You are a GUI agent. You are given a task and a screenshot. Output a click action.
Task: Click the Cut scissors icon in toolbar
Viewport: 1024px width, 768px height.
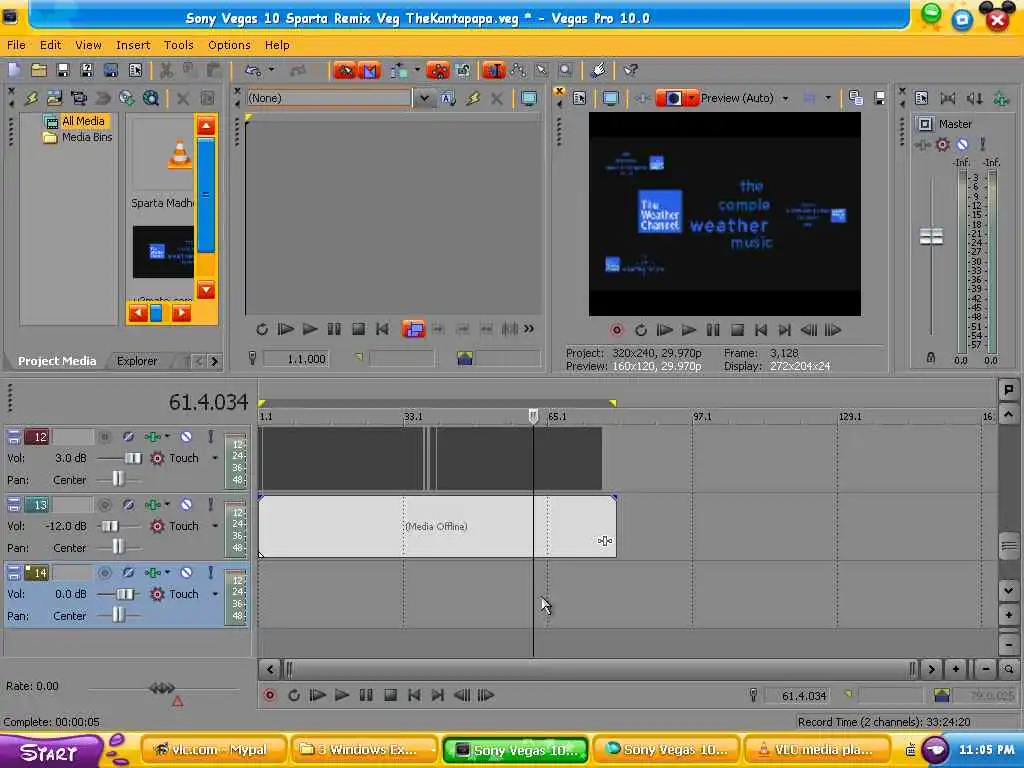pyautogui.click(x=166, y=70)
